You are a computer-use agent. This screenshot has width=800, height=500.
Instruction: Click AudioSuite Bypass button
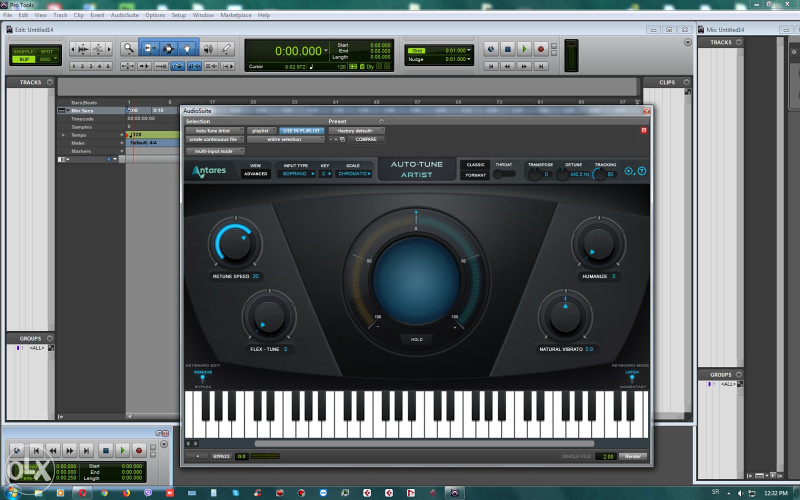tap(221, 456)
